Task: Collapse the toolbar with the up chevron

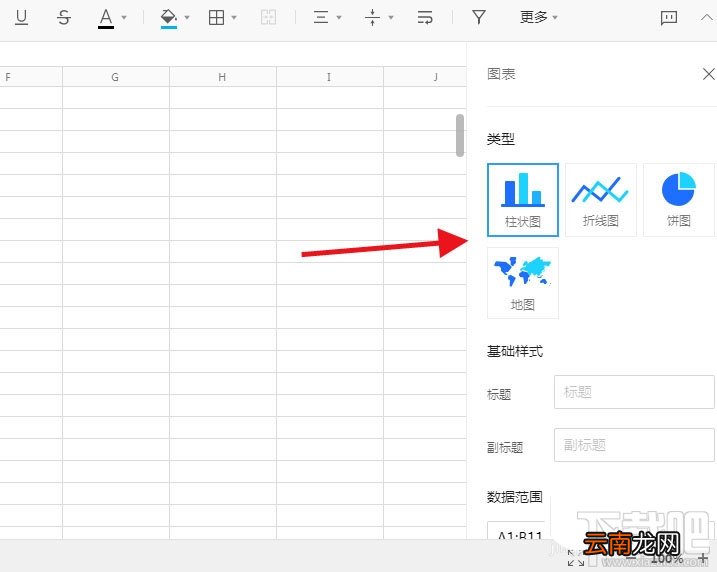Action: click(x=707, y=17)
